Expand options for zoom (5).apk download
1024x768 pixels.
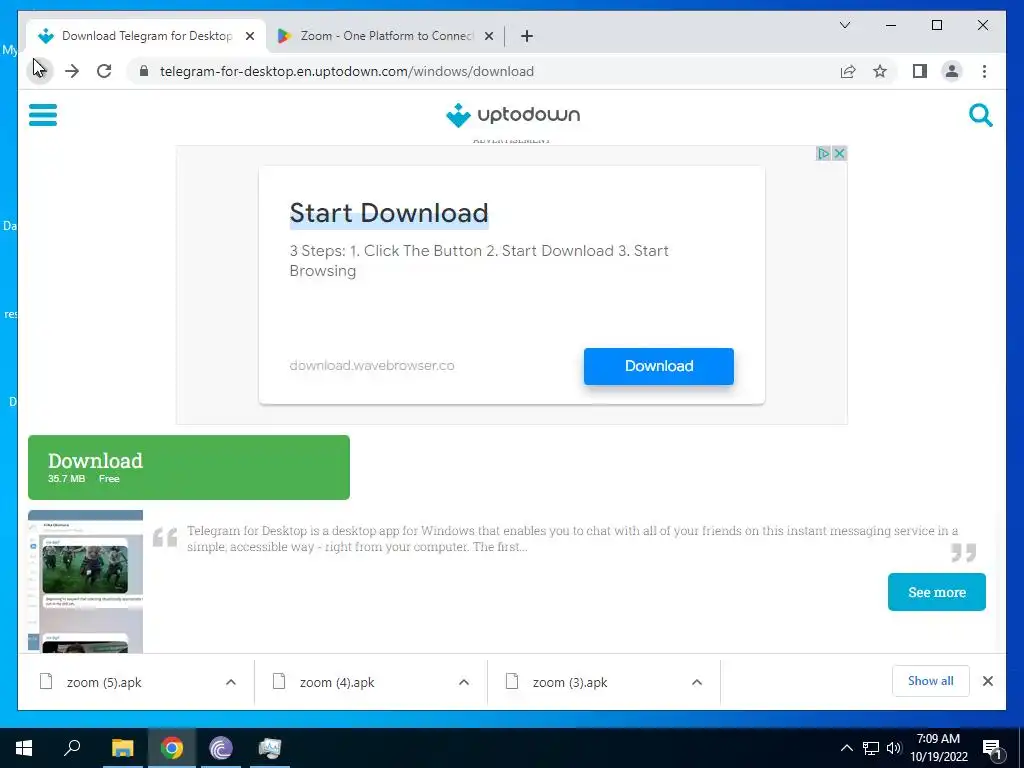pyautogui.click(x=231, y=682)
